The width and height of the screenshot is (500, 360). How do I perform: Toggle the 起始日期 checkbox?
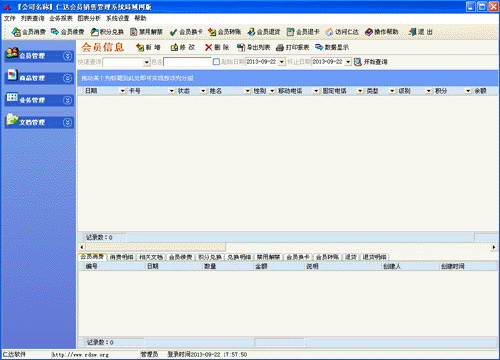tap(216, 62)
